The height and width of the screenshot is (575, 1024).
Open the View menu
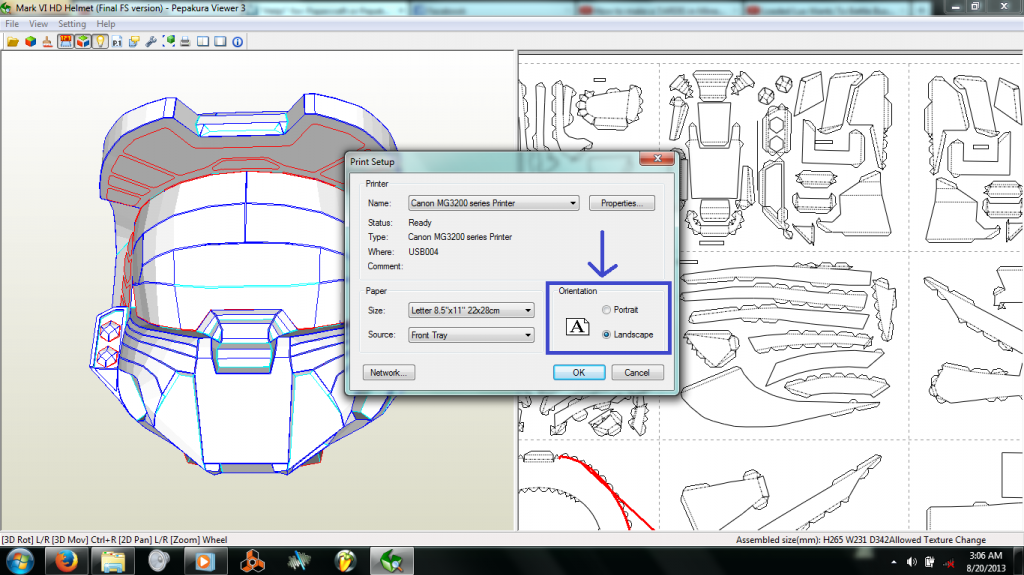[39, 24]
